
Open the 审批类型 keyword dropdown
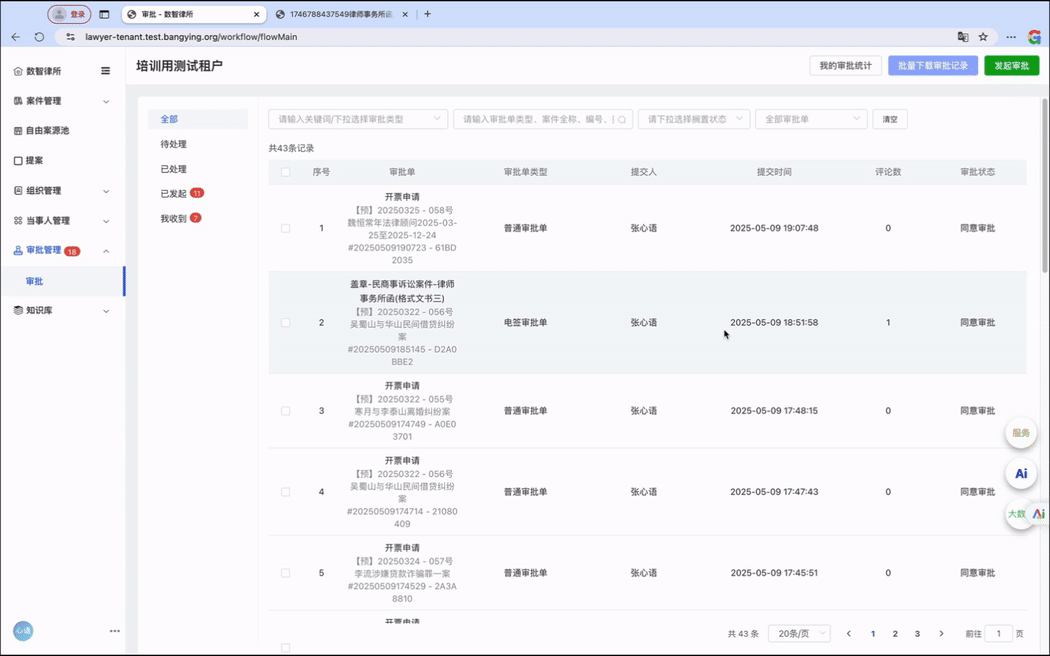coord(358,119)
